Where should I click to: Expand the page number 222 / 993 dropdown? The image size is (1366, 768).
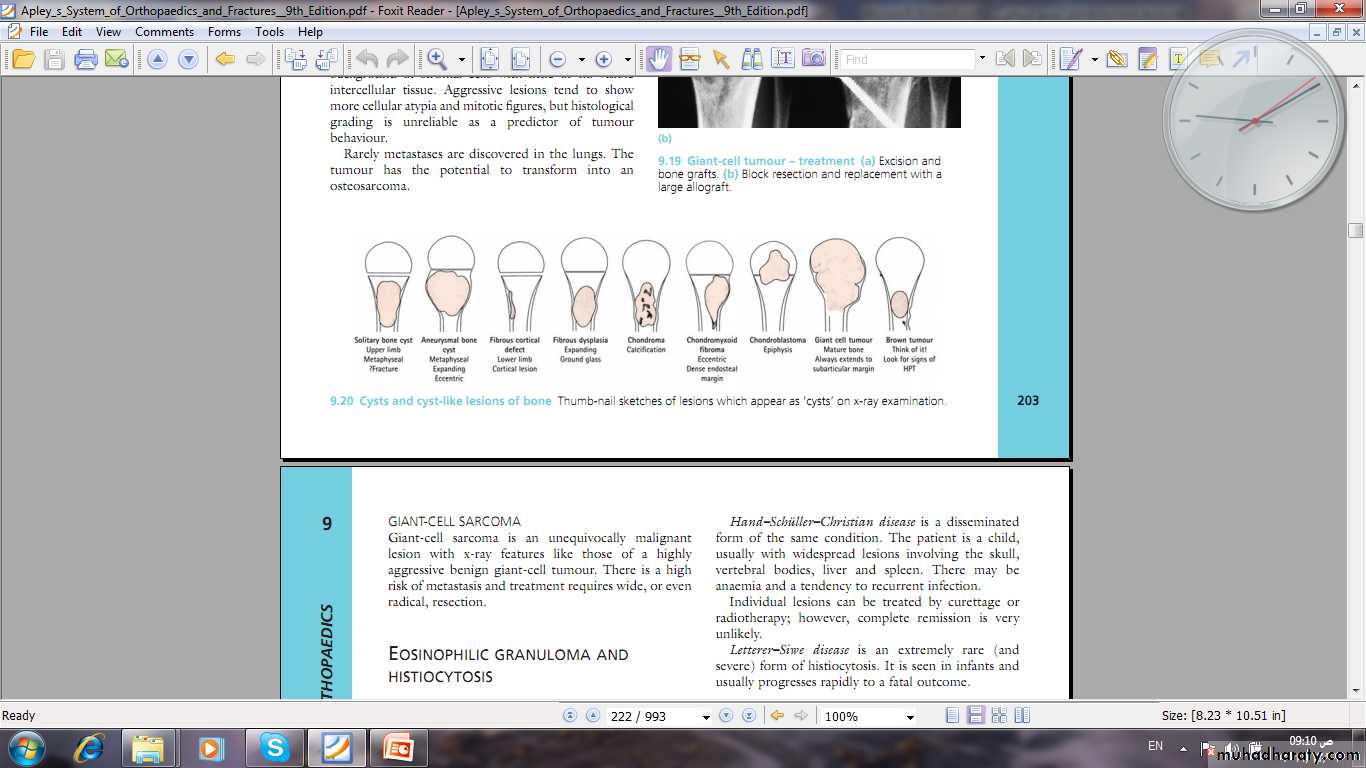point(706,717)
